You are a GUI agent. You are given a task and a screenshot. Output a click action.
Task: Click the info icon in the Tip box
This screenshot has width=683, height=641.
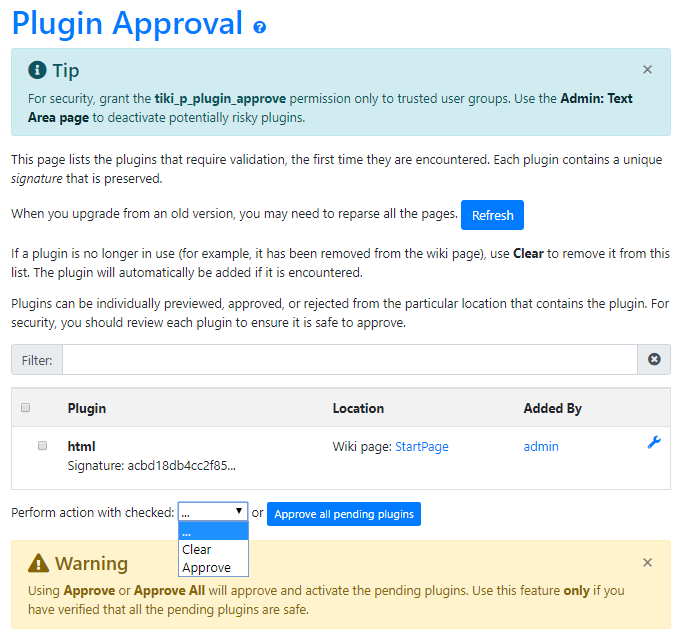click(x=37, y=70)
